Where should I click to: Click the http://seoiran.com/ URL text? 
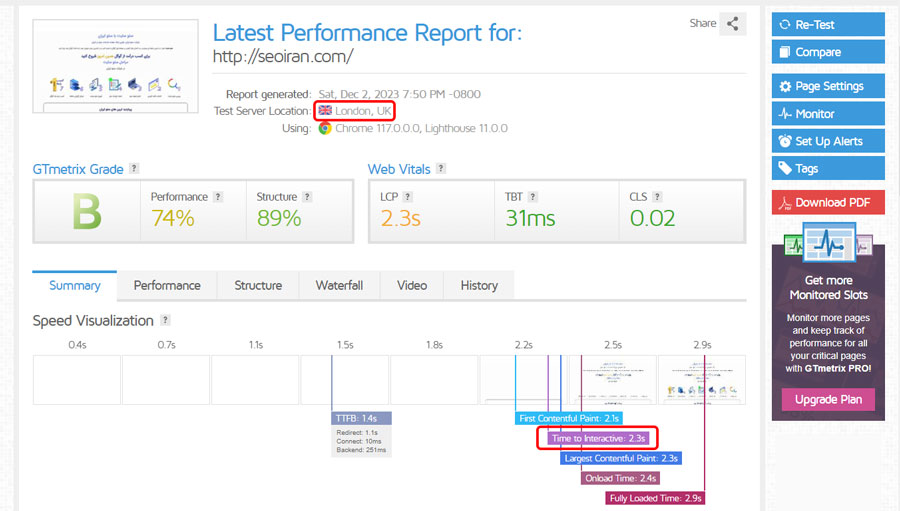click(x=282, y=56)
